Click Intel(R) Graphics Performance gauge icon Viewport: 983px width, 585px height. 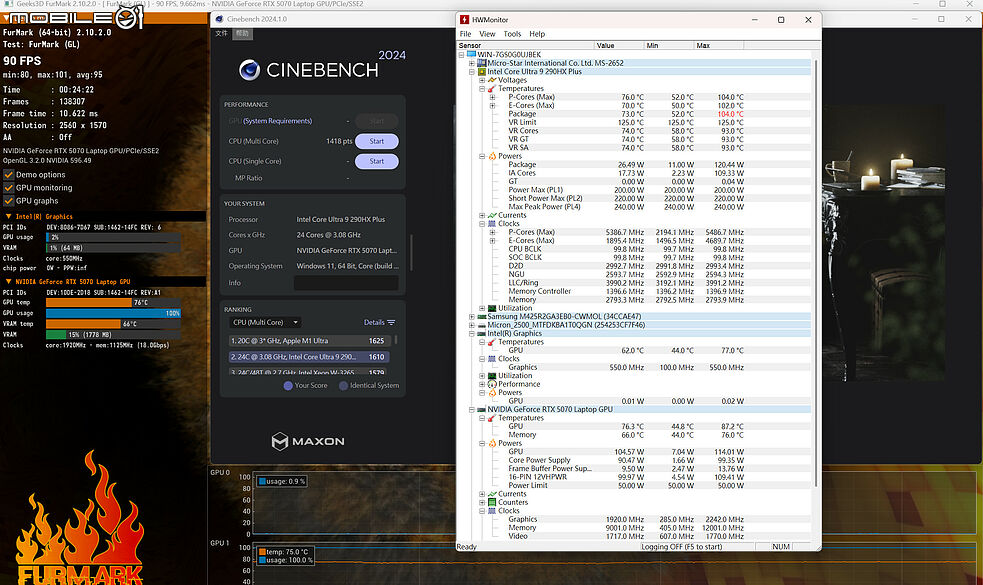click(492, 384)
